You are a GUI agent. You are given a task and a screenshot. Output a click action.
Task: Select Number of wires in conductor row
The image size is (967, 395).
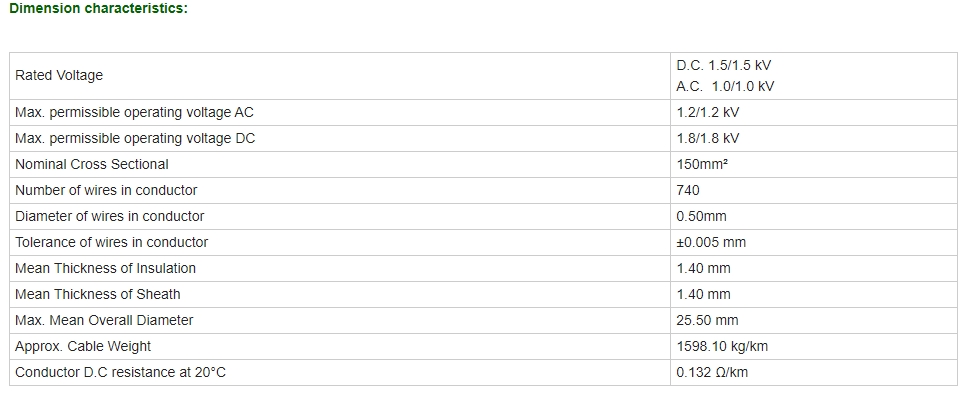pos(484,191)
